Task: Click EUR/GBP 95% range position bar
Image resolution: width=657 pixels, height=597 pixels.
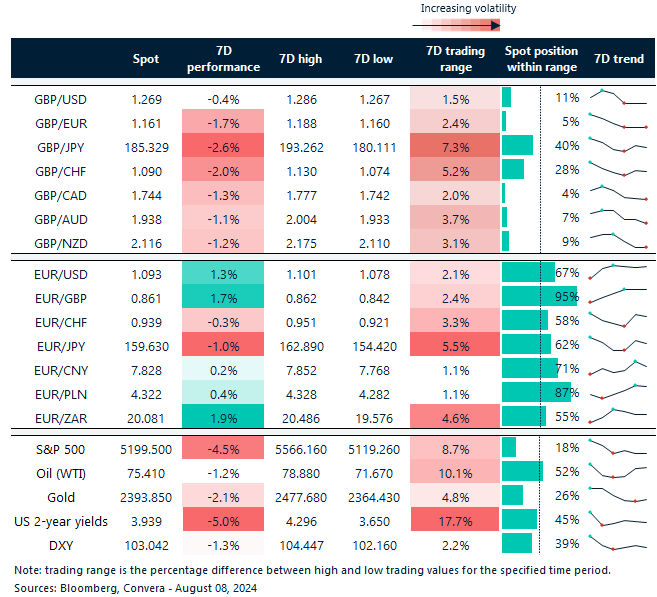Action: pos(539,296)
